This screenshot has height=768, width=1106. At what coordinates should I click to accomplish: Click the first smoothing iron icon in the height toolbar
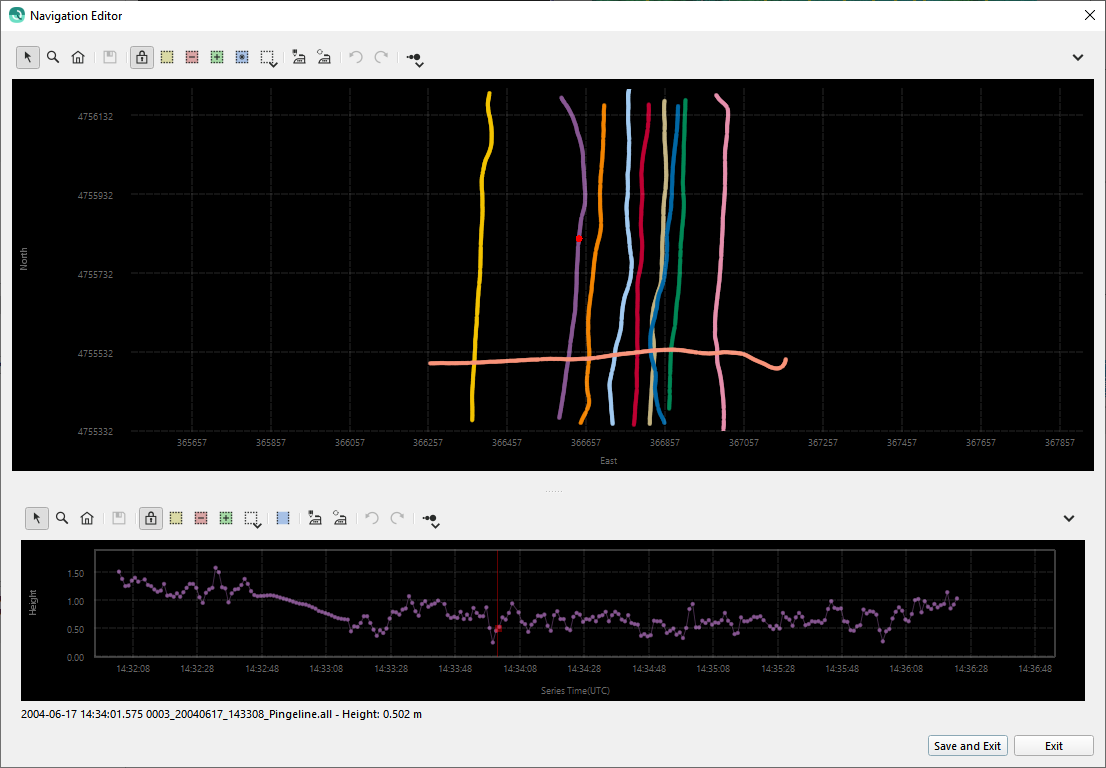tap(315, 518)
